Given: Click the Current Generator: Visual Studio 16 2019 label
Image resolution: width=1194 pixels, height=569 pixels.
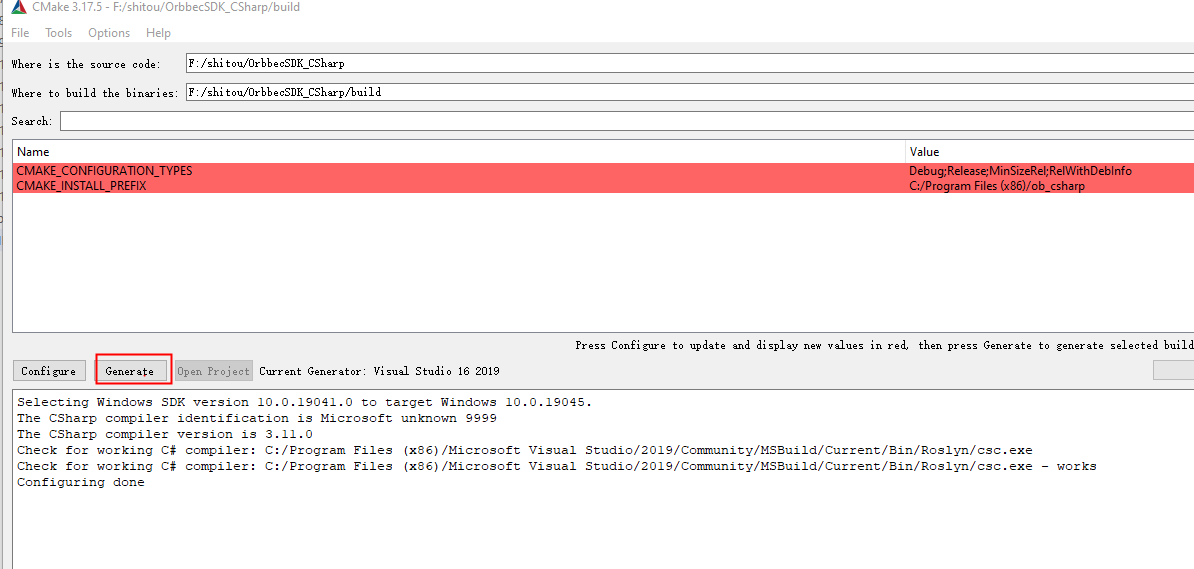Looking at the screenshot, I should (x=379, y=371).
